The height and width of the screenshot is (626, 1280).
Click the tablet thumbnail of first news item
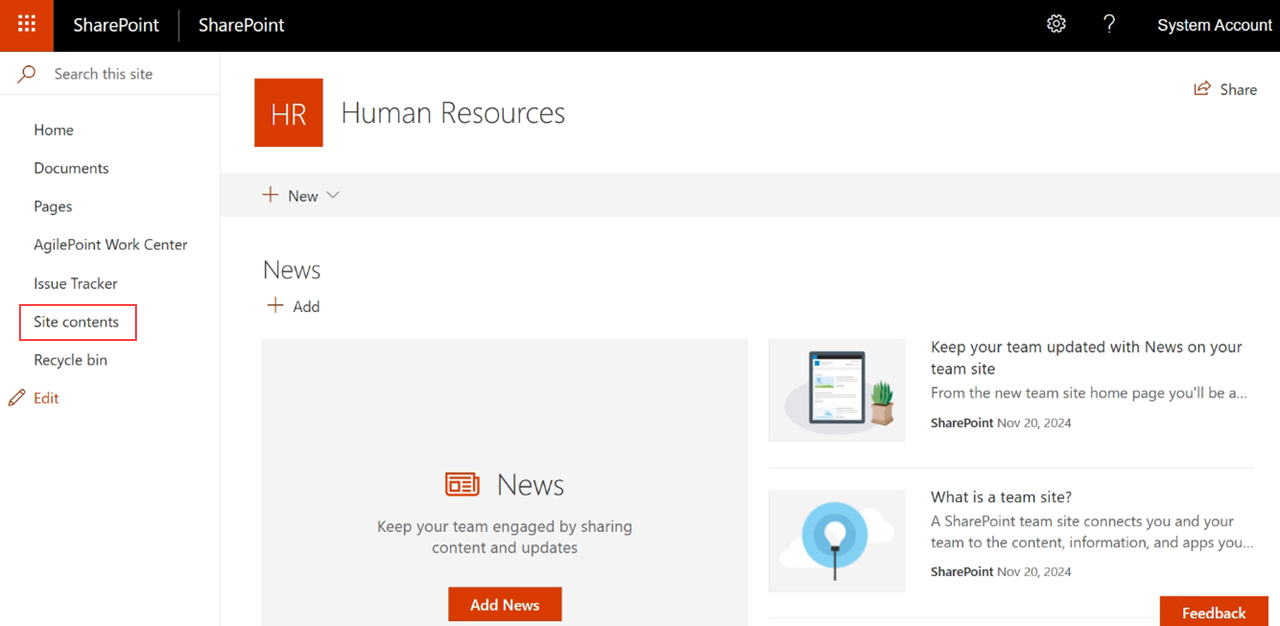click(837, 390)
